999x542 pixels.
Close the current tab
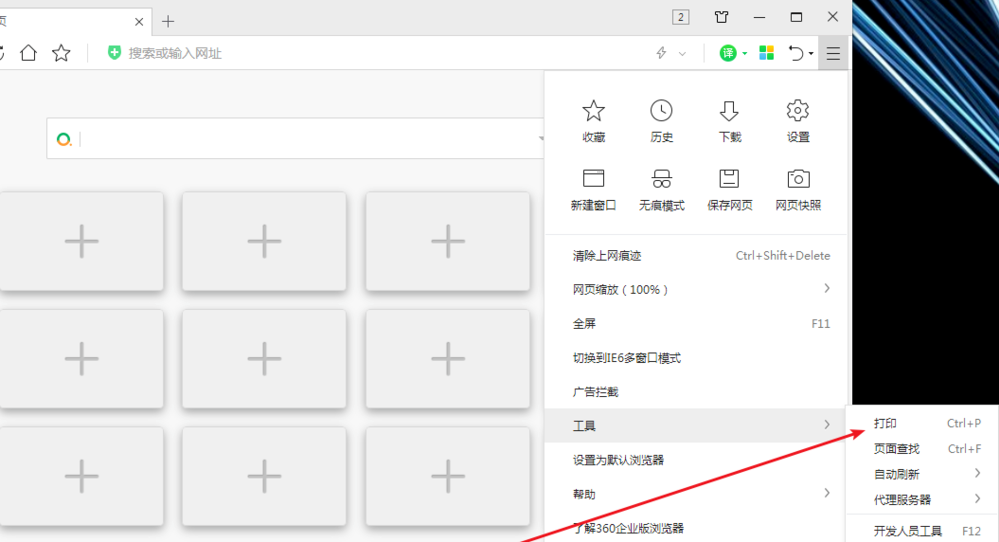pyautogui.click(x=139, y=22)
